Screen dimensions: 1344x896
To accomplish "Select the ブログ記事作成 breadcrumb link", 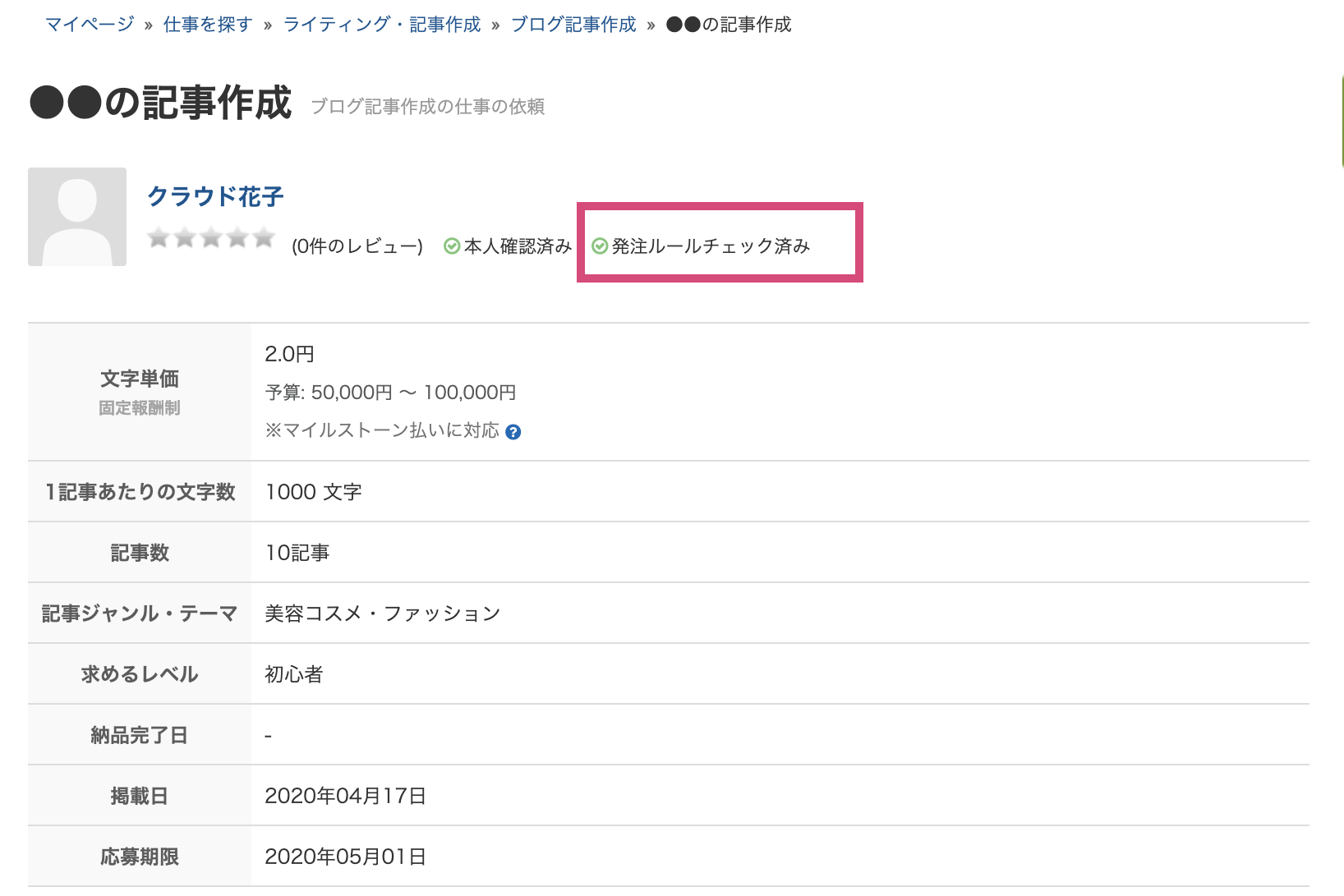I will (573, 25).
